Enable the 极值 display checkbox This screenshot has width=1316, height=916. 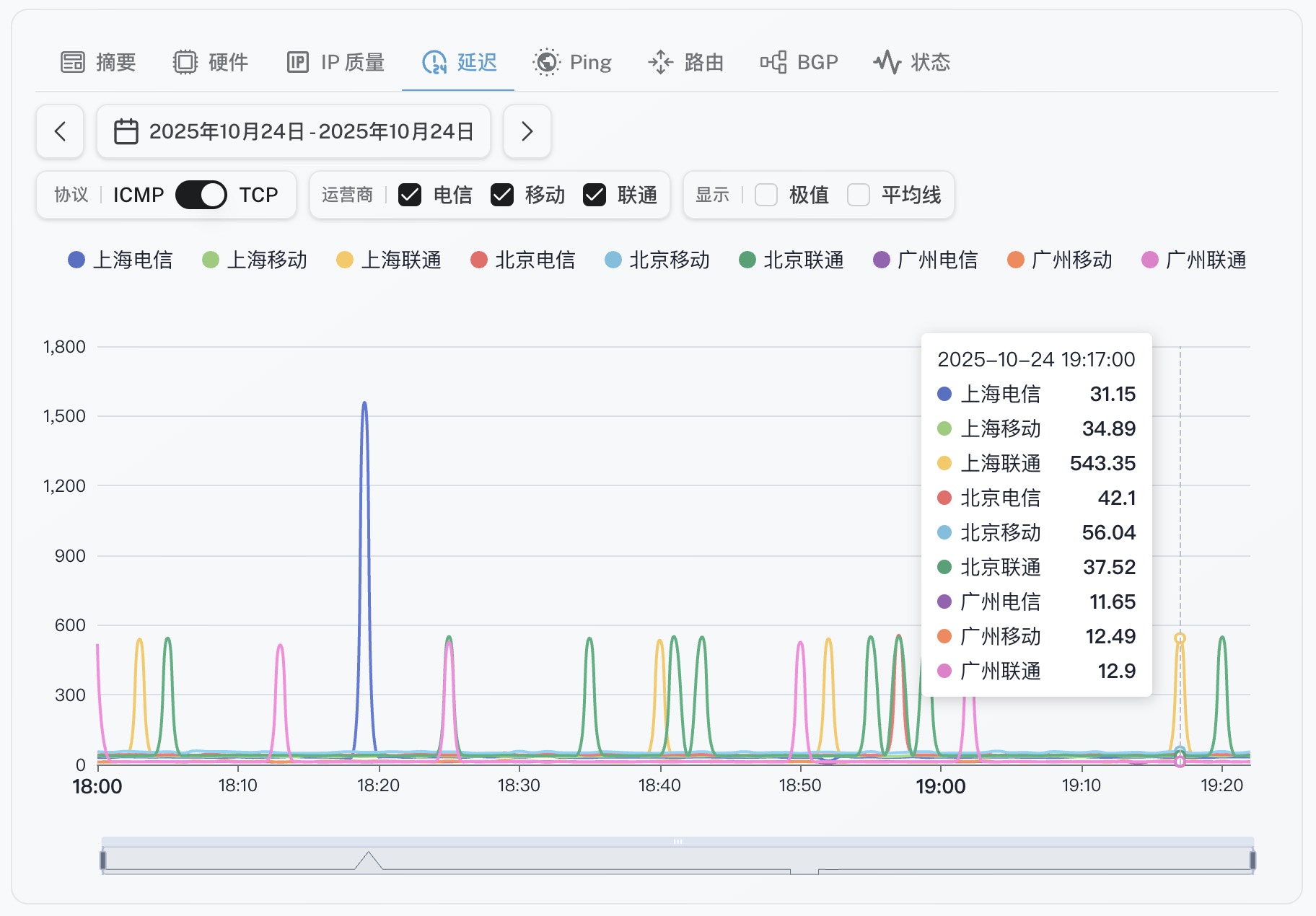(x=766, y=195)
